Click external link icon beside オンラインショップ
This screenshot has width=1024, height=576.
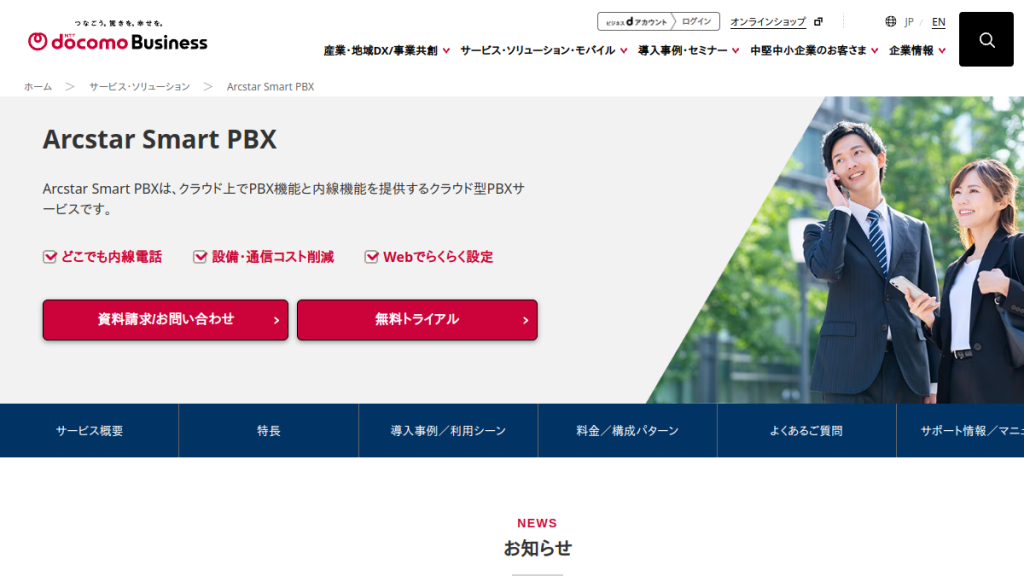pyautogui.click(x=818, y=22)
